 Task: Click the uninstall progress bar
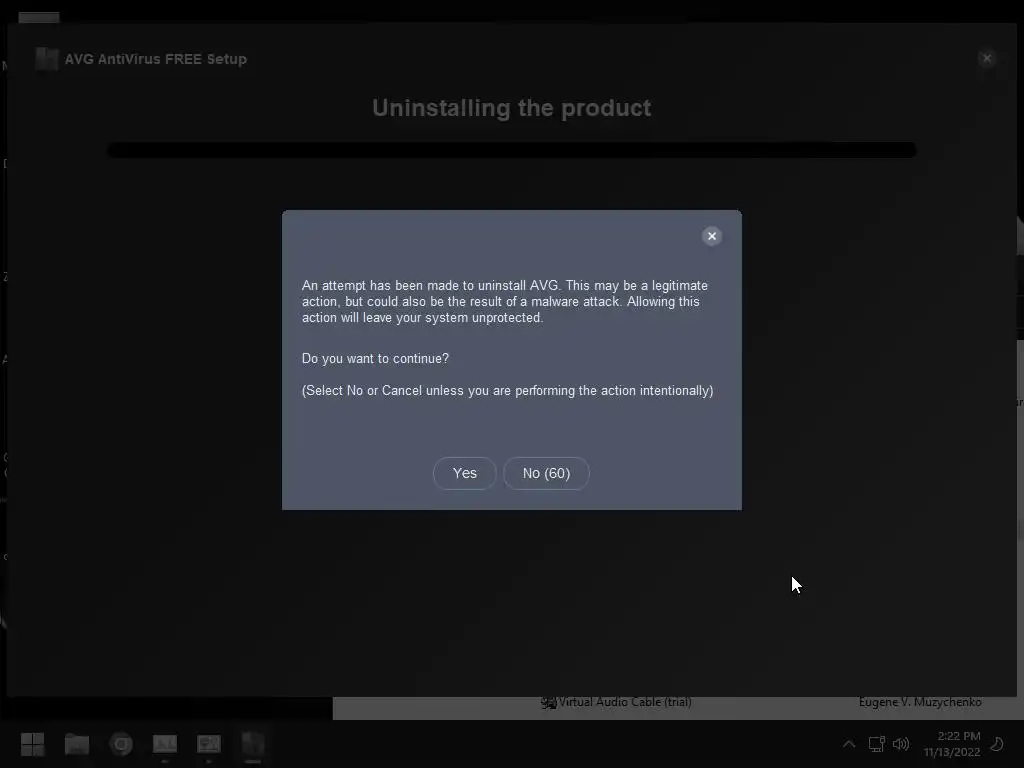[x=511, y=150]
